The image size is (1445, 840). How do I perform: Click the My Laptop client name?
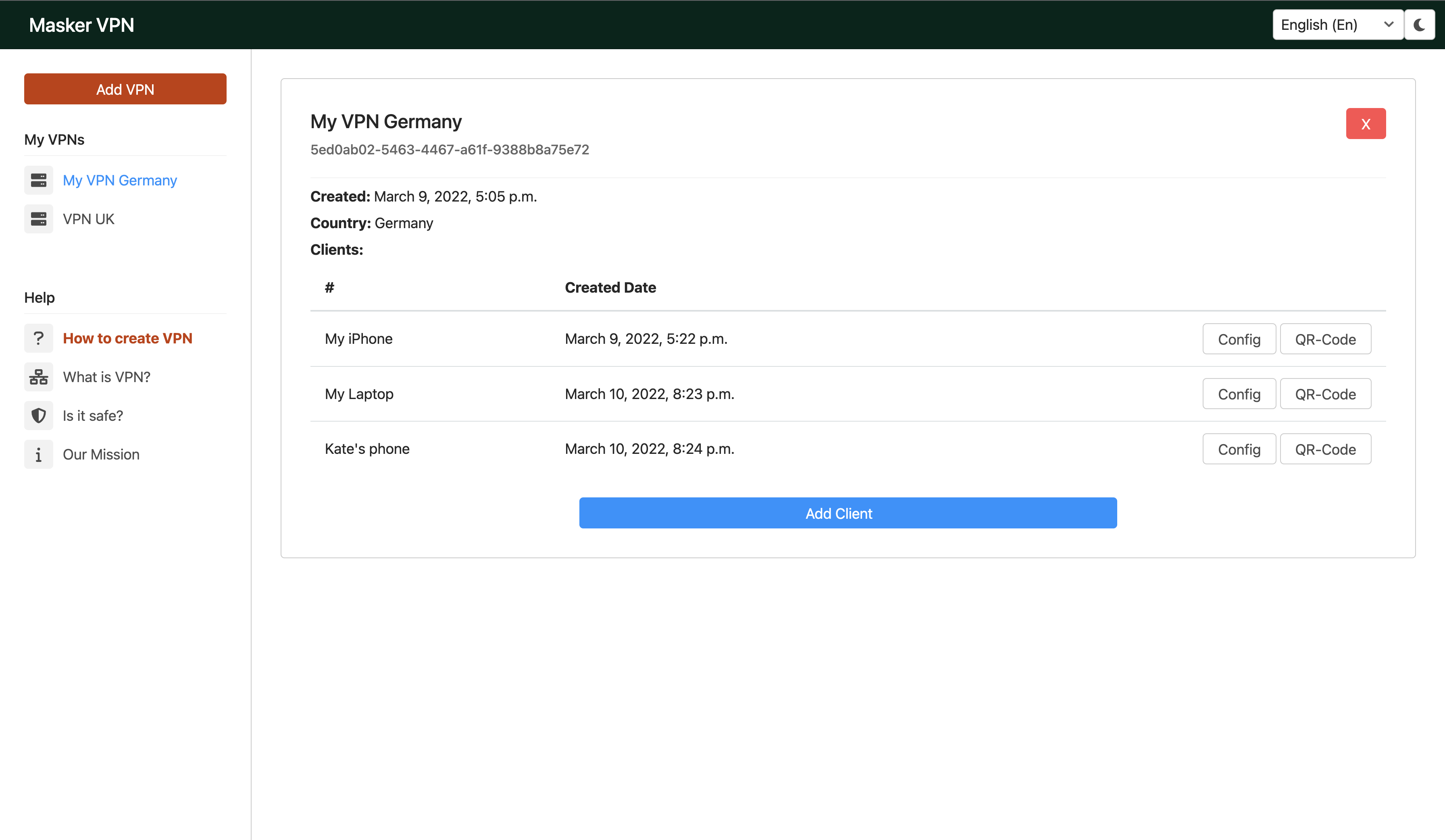359,394
